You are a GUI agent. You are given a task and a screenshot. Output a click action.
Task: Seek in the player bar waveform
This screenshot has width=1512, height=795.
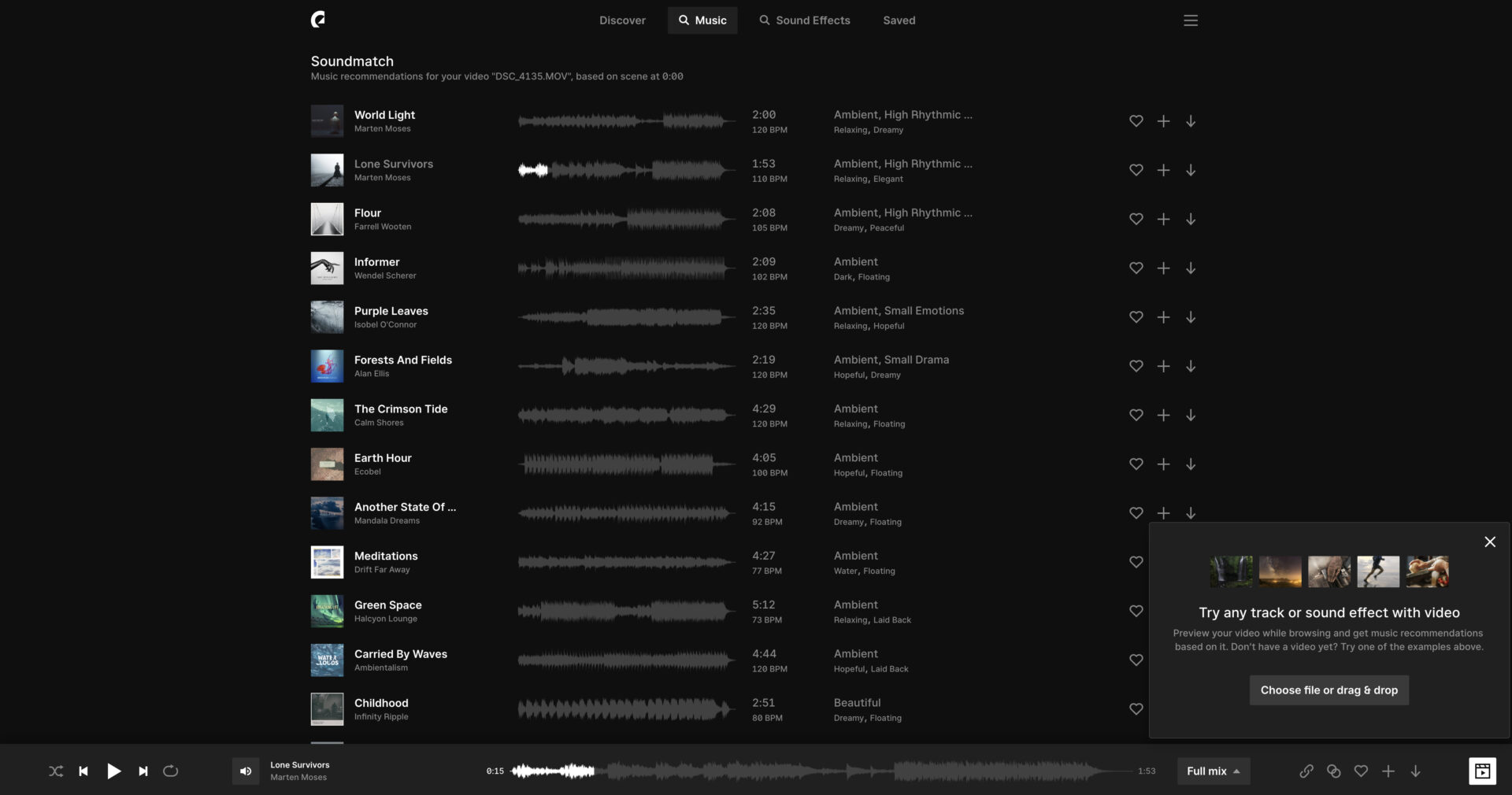pos(822,771)
